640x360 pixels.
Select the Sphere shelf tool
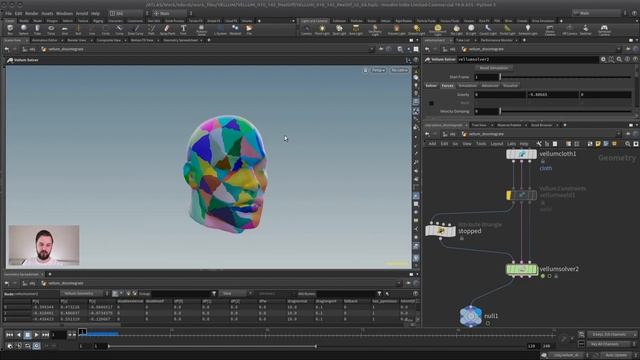click(x=24, y=29)
